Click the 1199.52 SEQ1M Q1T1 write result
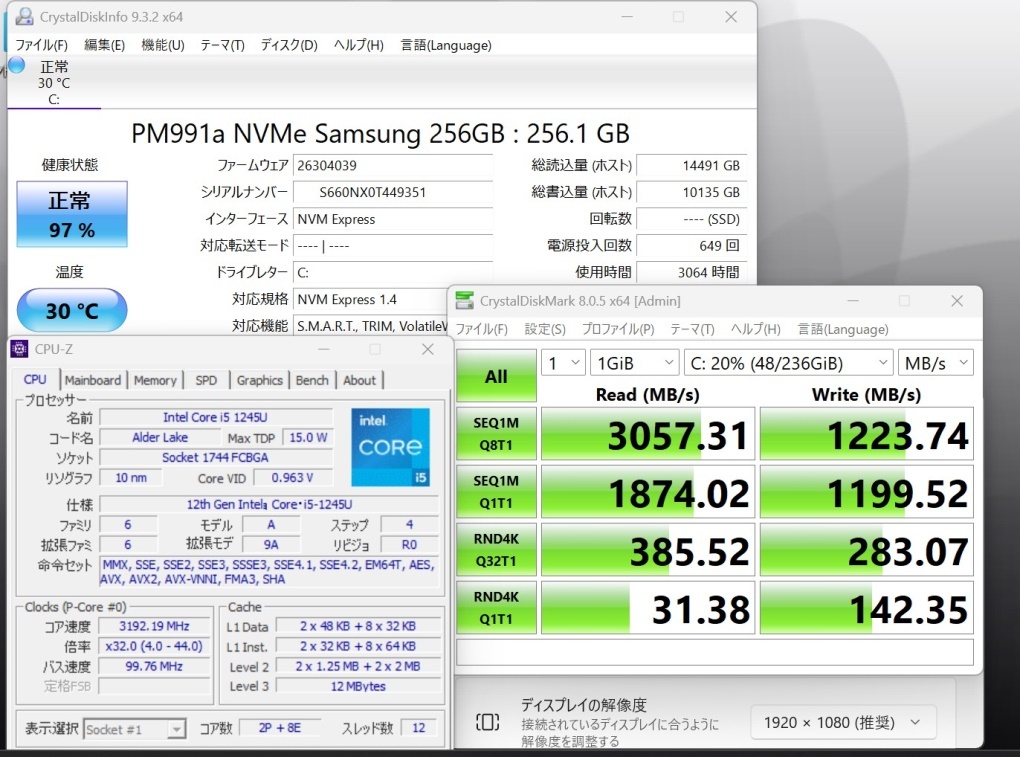1020x757 pixels. click(866, 492)
